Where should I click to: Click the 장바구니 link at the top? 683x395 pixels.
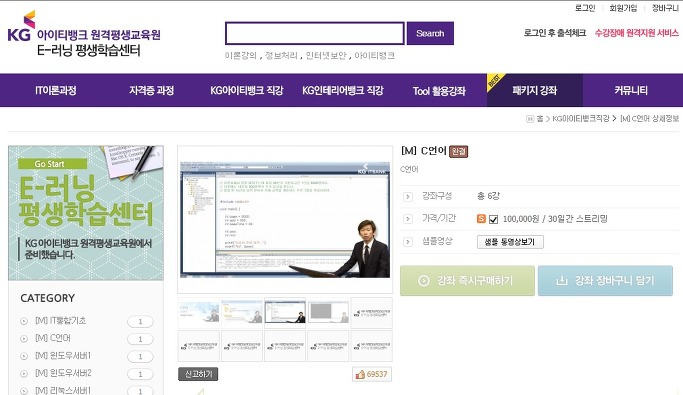click(665, 8)
